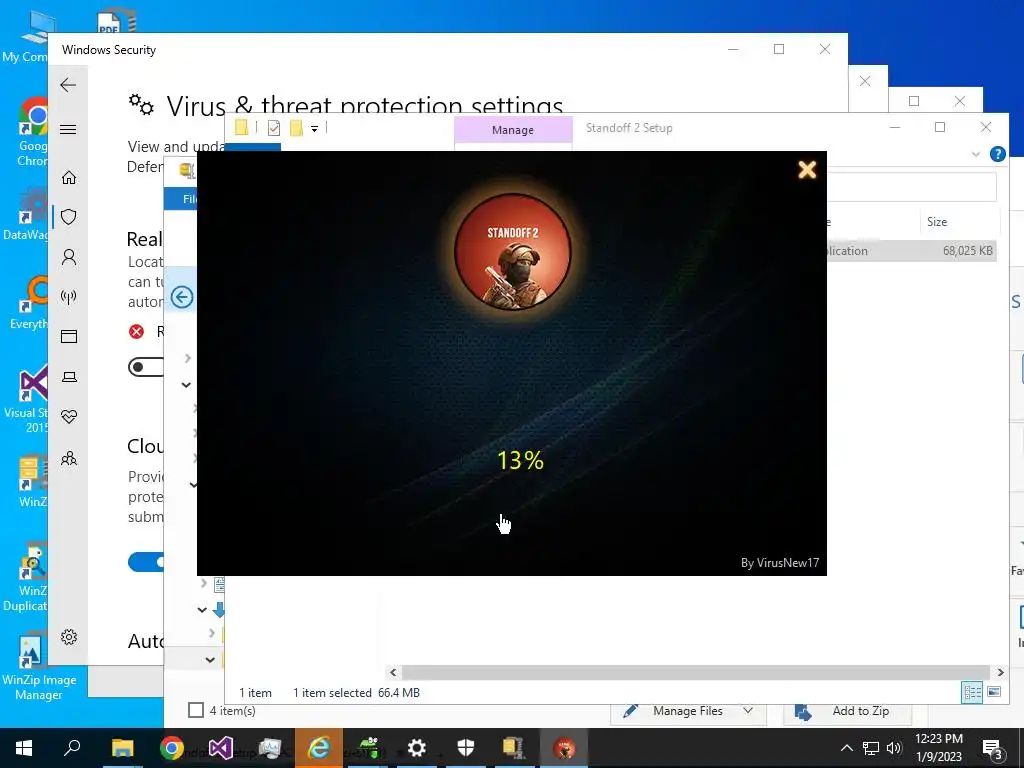The height and width of the screenshot is (768, 1024).
Task: Open Explorer Help blue question mark
Action: tap(997, 154)
